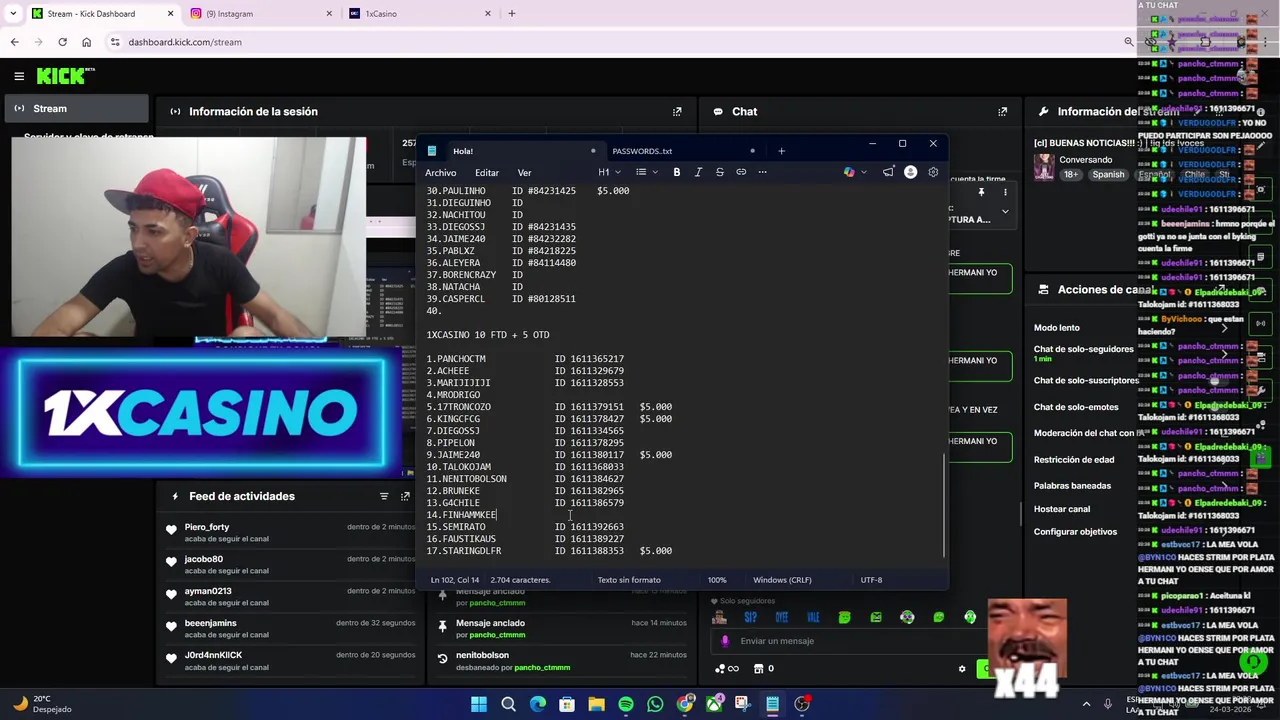
Task: Open the list style dropdown in Notepad
Action: 646,172
